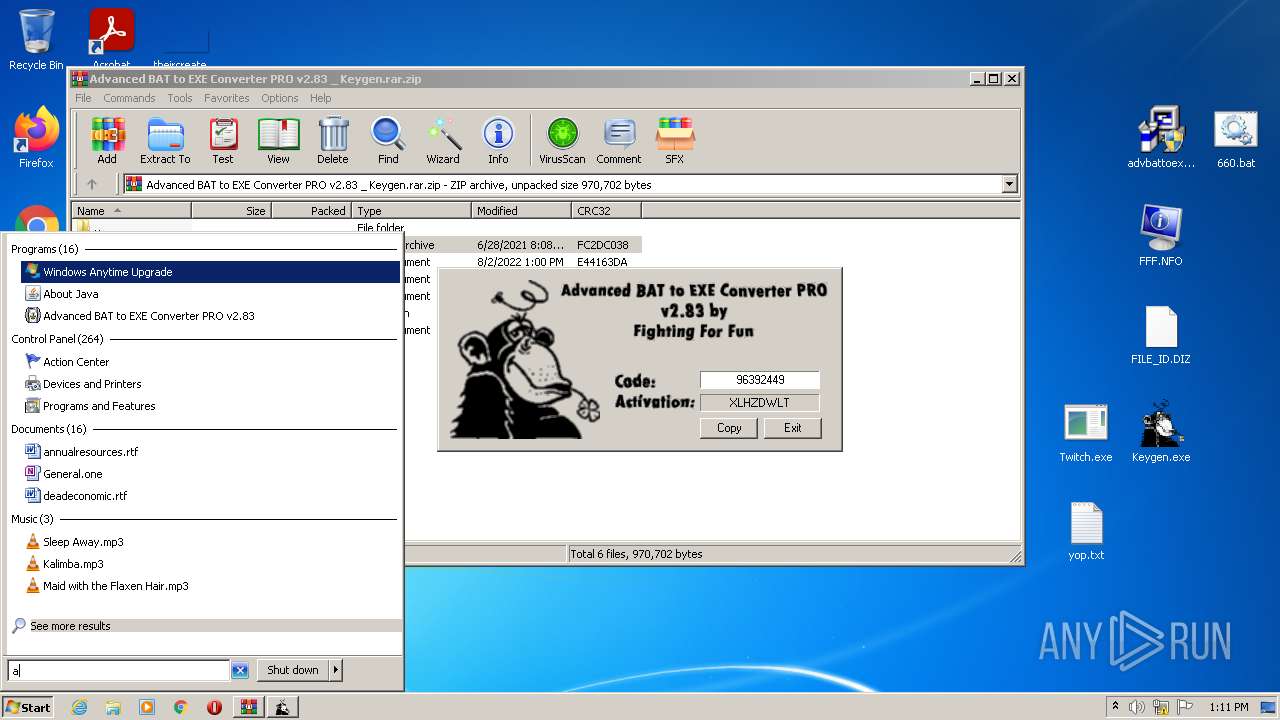
Task: Clear the search box with X
Action: pyautogui.click(x=240, y=670)
